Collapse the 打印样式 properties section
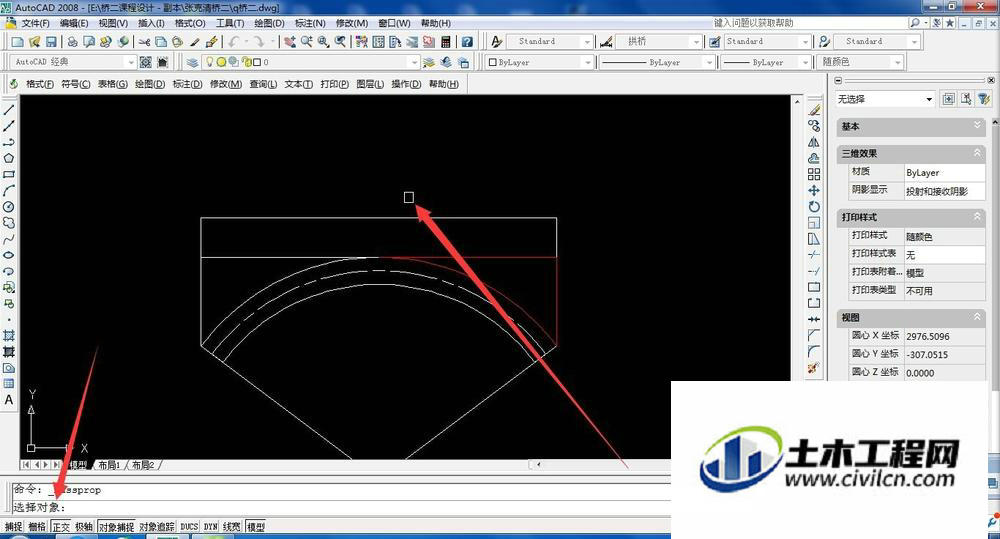Screen dimensions: 1000x539 coord(977,217)
